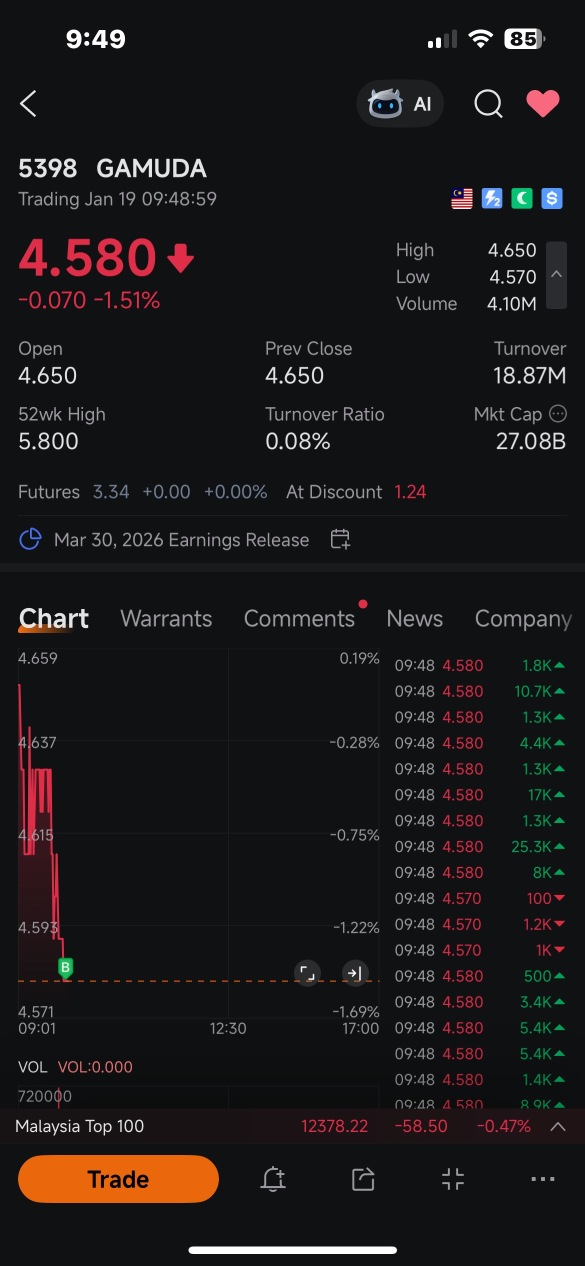Screen dimensions: 585x1266
Task: Add earnings release to calendar icon
Action: point(340,540)
